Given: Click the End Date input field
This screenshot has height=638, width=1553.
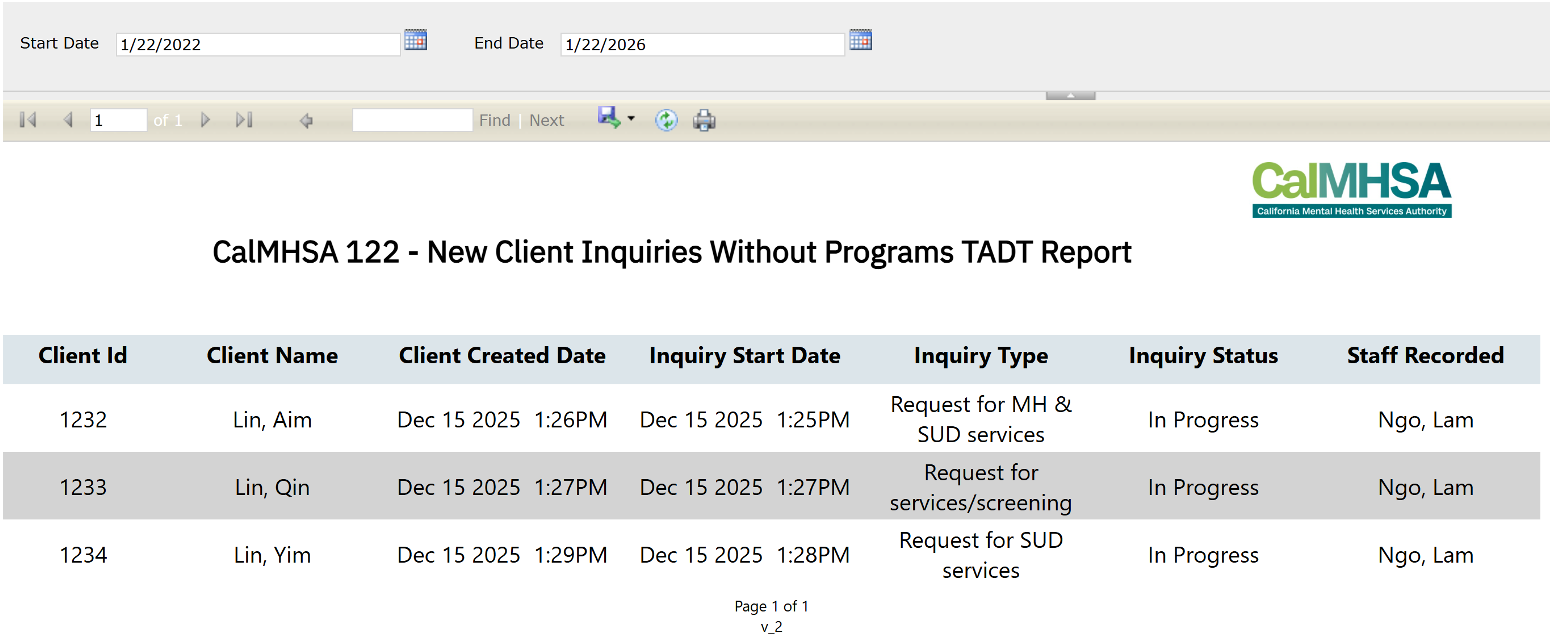Looking at the screenshot, I should pyautogui.click(x=701, y=44).
